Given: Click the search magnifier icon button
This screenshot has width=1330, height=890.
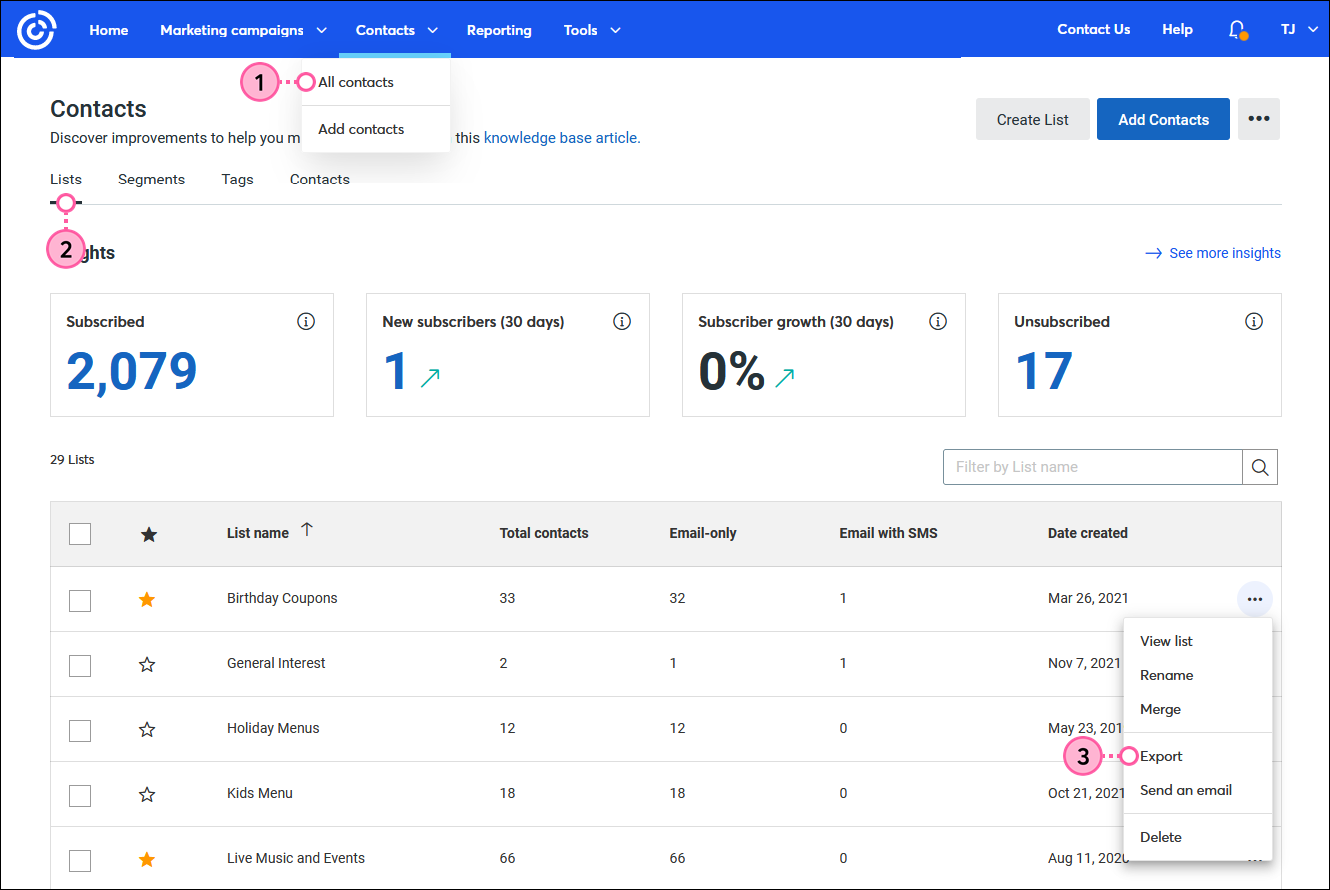Looking at the screenshot, I should click(1260, 467).
